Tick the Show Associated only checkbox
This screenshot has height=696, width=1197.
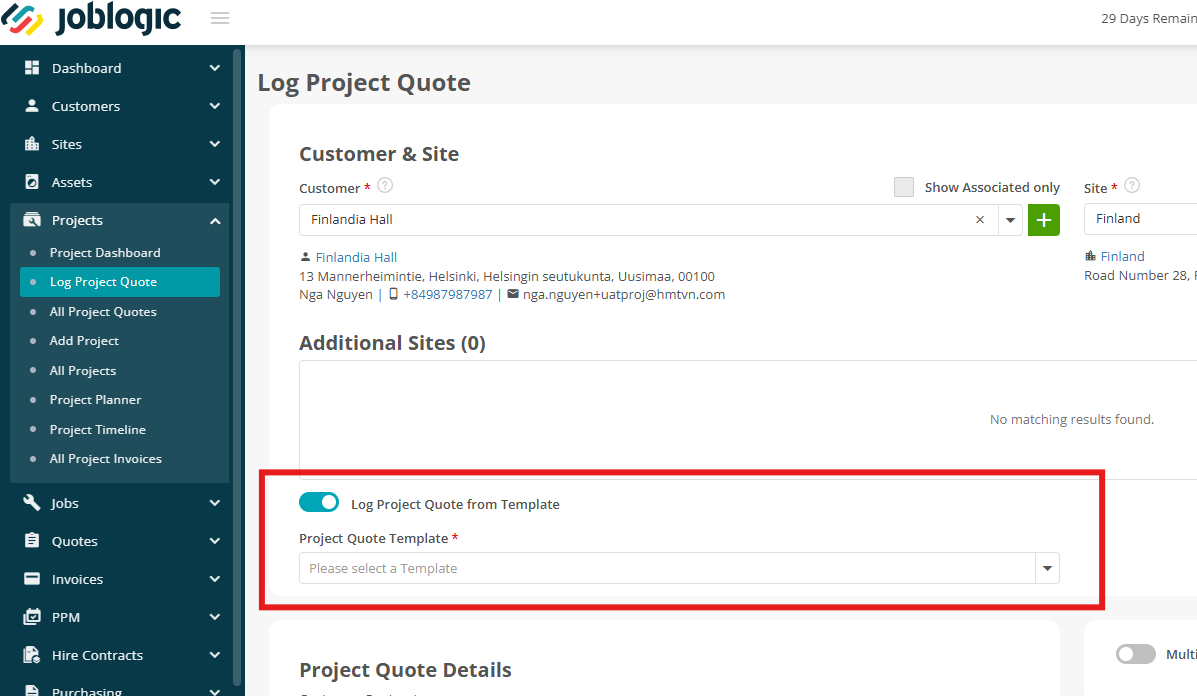(904, 187)
